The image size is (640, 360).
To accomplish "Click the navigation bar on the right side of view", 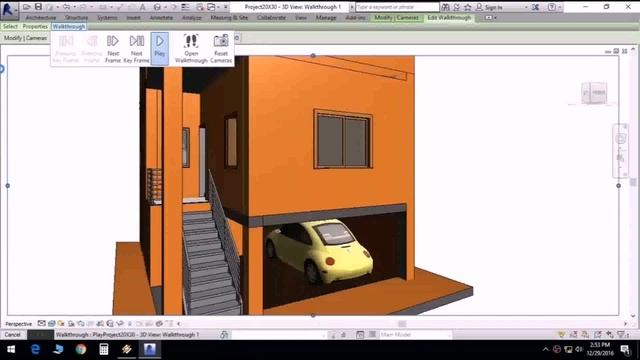I will [x=620, y=151].
